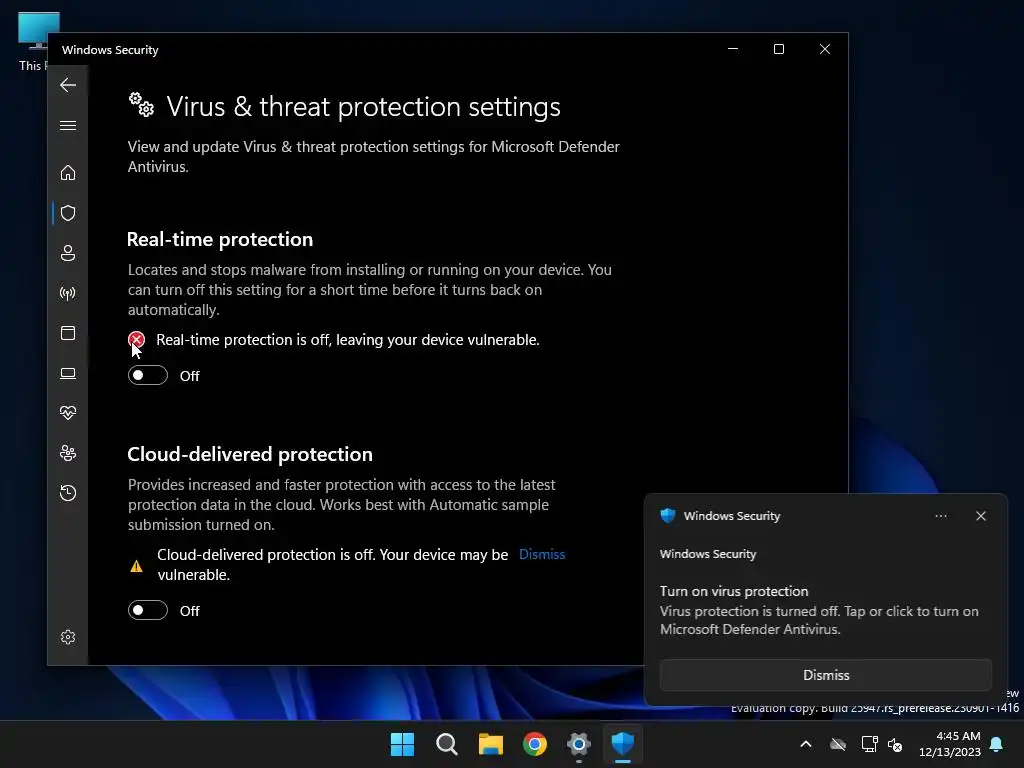Open taskbar Search

[x=447, y=744]
